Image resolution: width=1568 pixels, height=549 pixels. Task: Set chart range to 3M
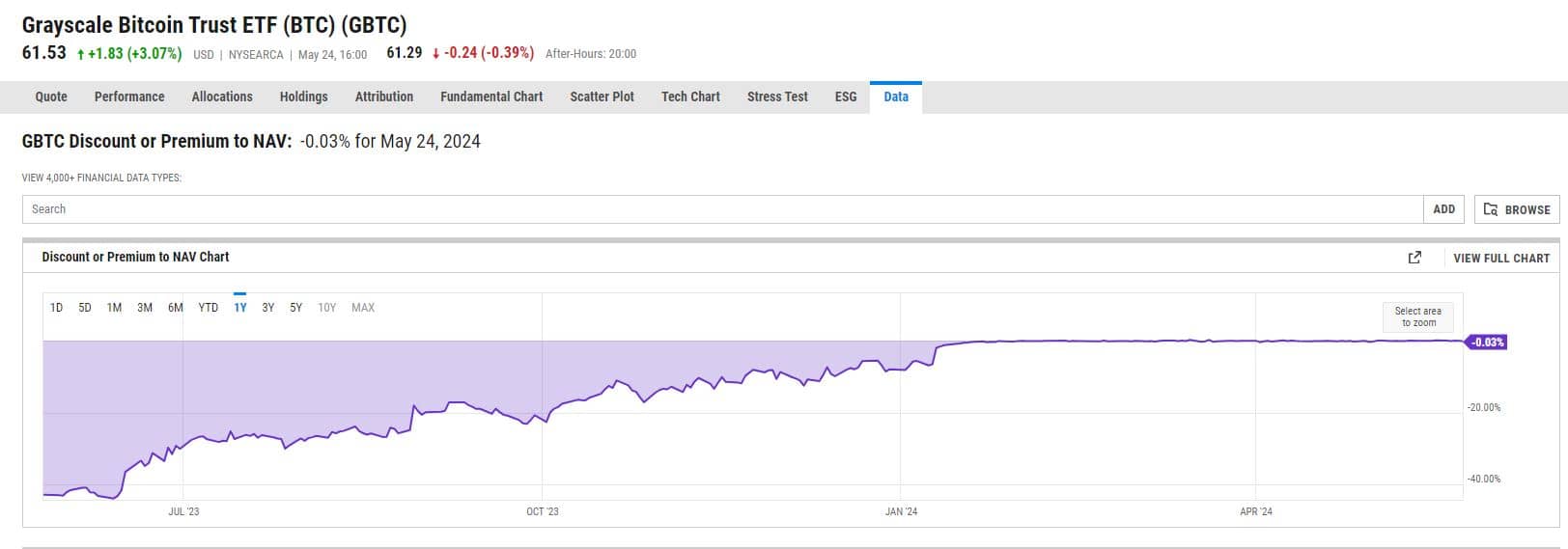[x=145, y=308]
